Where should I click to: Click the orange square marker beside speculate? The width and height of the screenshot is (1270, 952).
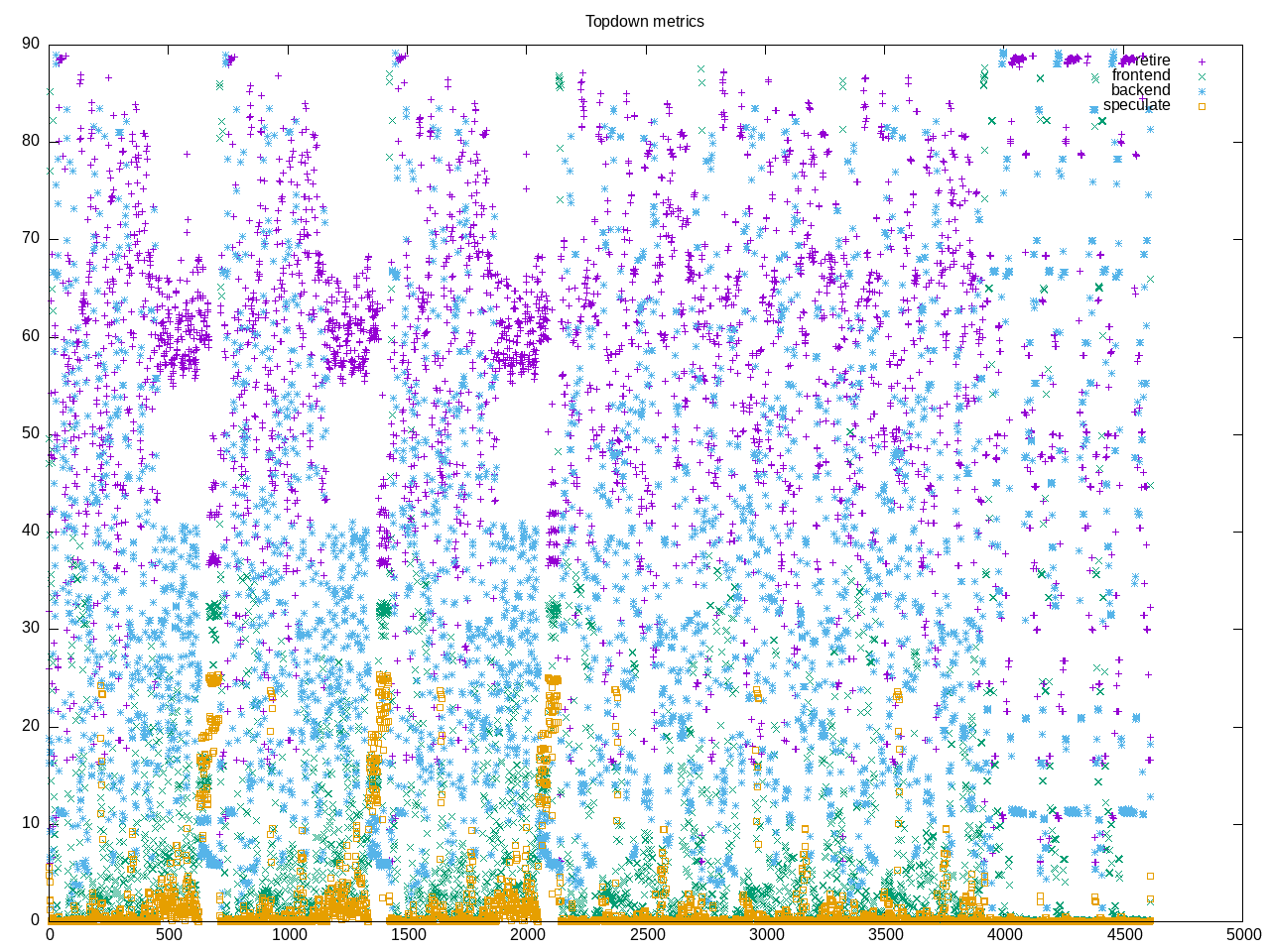(1202, 105)
